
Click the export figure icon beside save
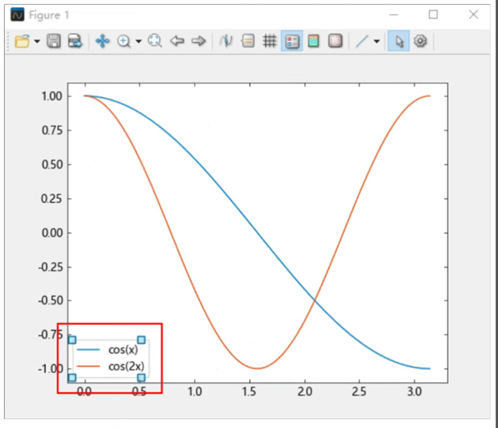pos(75,41)
